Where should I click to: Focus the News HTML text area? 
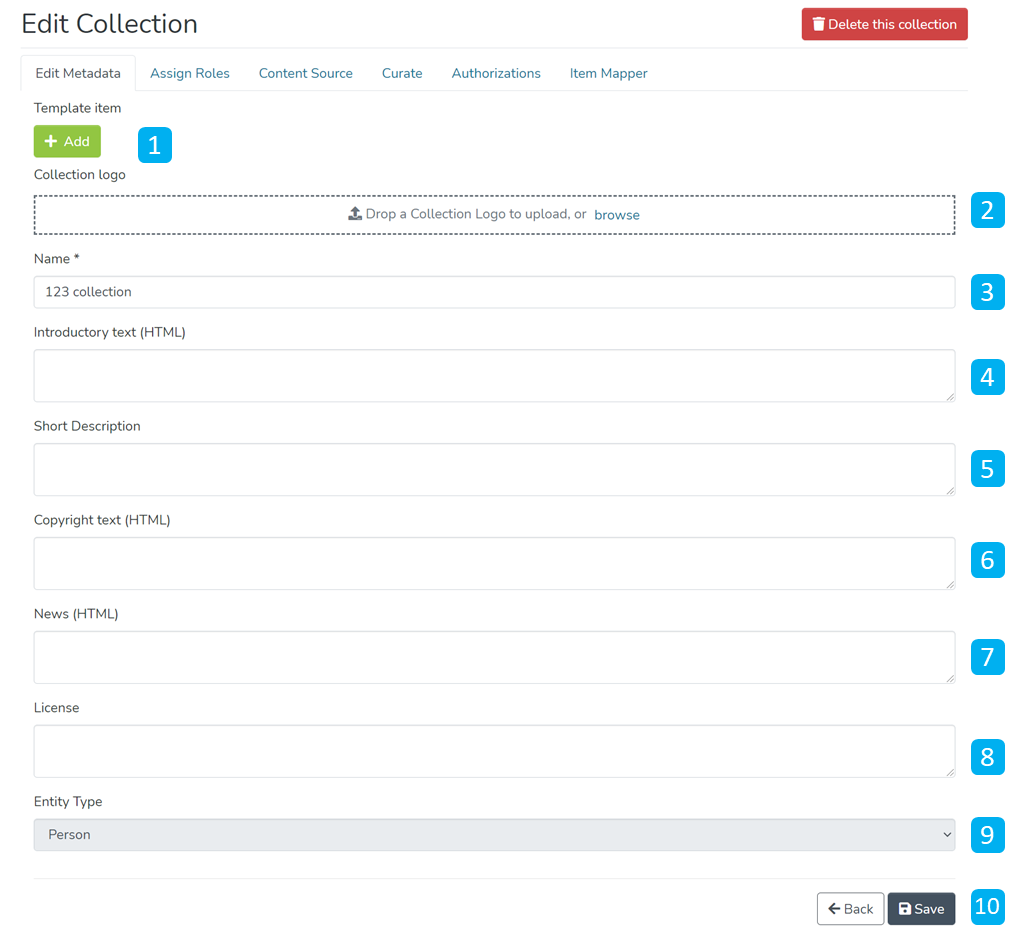[x=494, y=658]
